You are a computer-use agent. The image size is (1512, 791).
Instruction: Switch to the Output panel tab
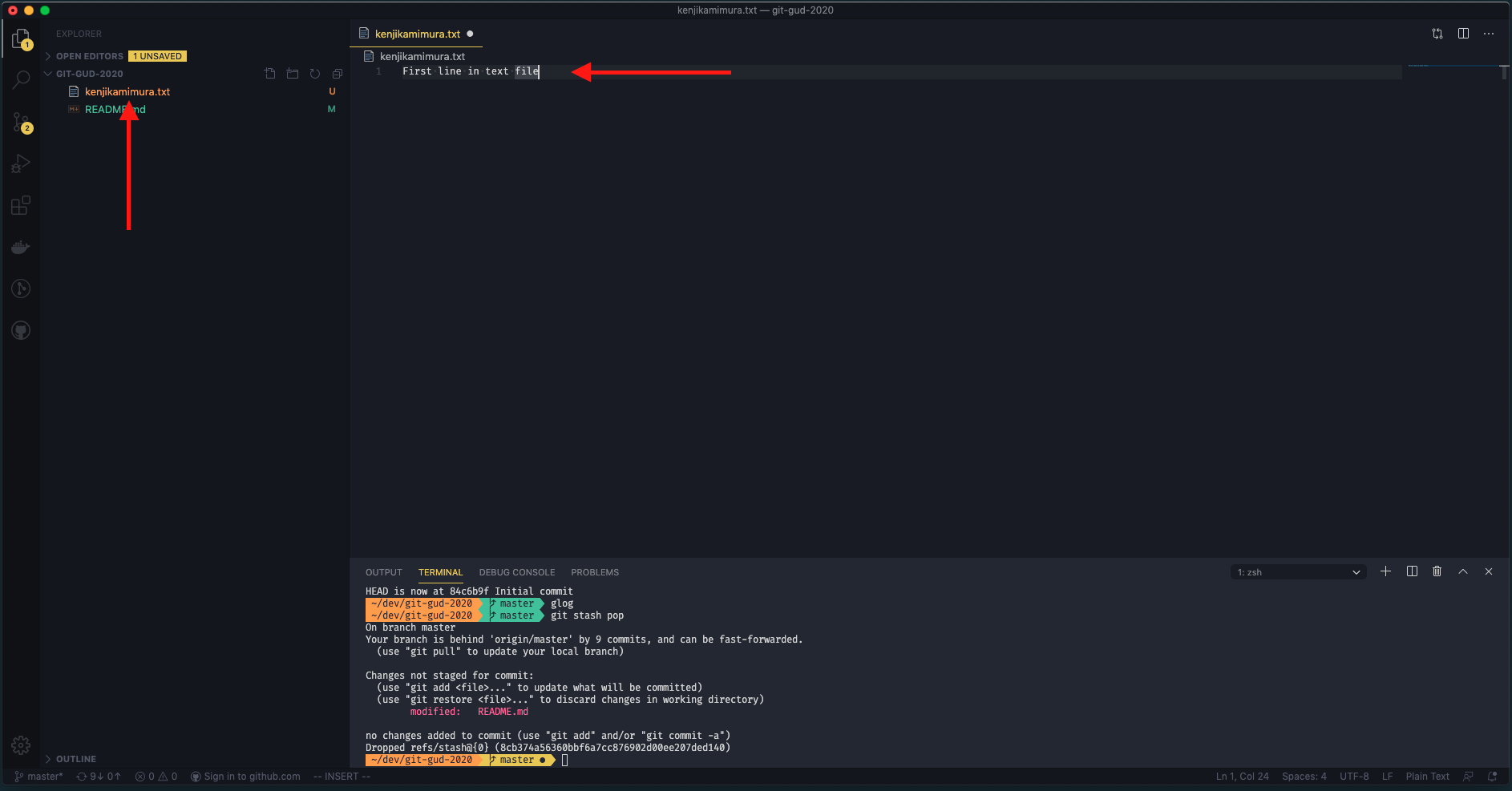point(384,572)
